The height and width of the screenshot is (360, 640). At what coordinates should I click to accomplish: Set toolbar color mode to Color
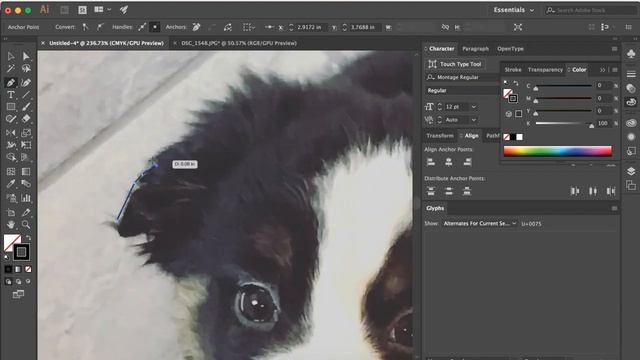pyautogui.click(x=8, y=269)
